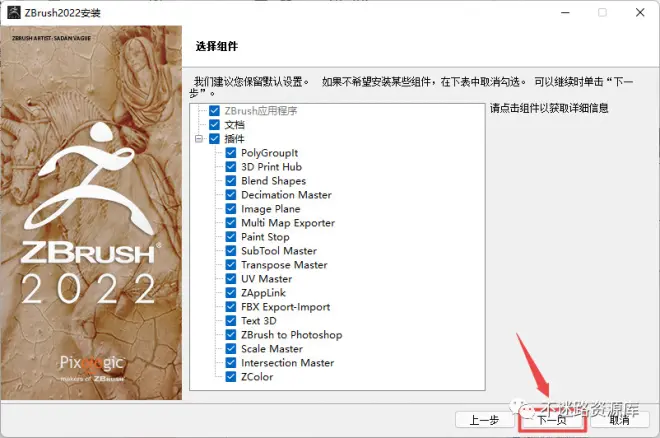Go back with the 上一步 button
Image resolution: width=660 pixels, height=438 pixels.
(484, 419)
